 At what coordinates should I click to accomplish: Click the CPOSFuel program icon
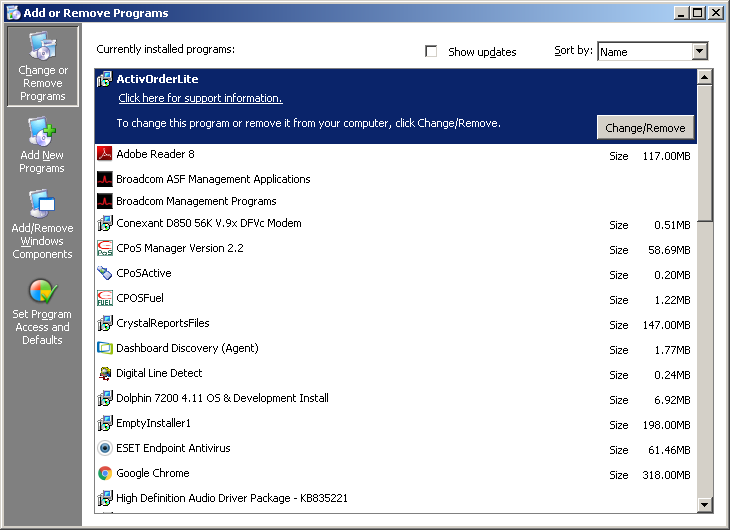(x=105, y=298)
